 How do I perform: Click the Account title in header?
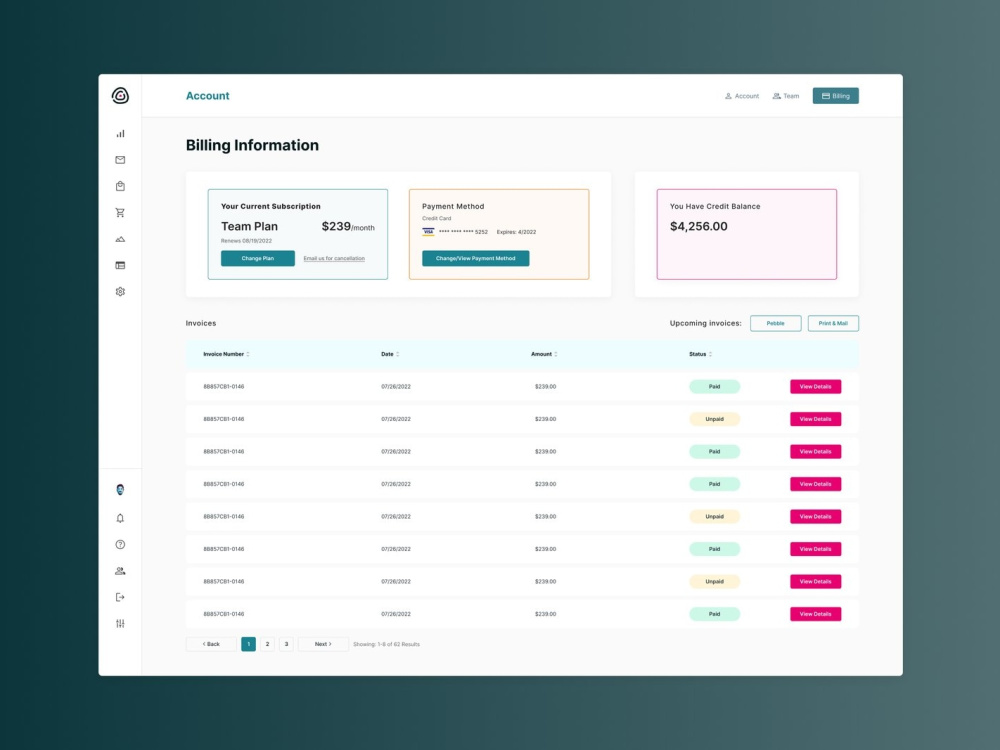point(207,96)
